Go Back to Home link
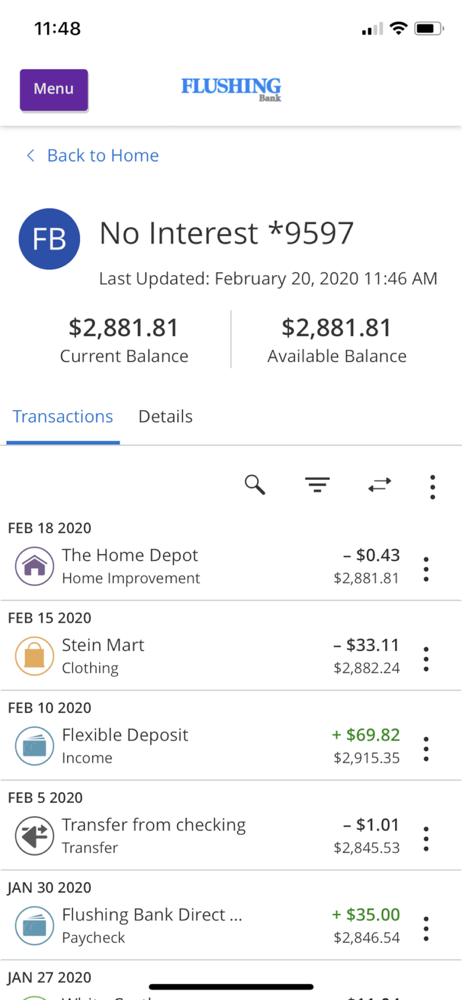 pyautogui.click(x=93, y=156)
